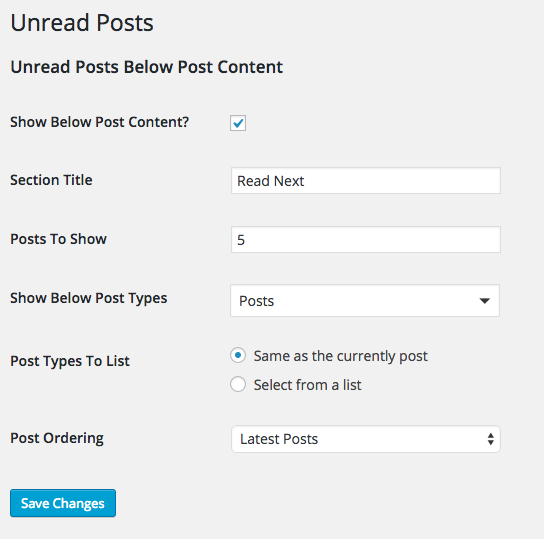Open the Post Ordering Latest Posts dropdown

coord(366,439)
